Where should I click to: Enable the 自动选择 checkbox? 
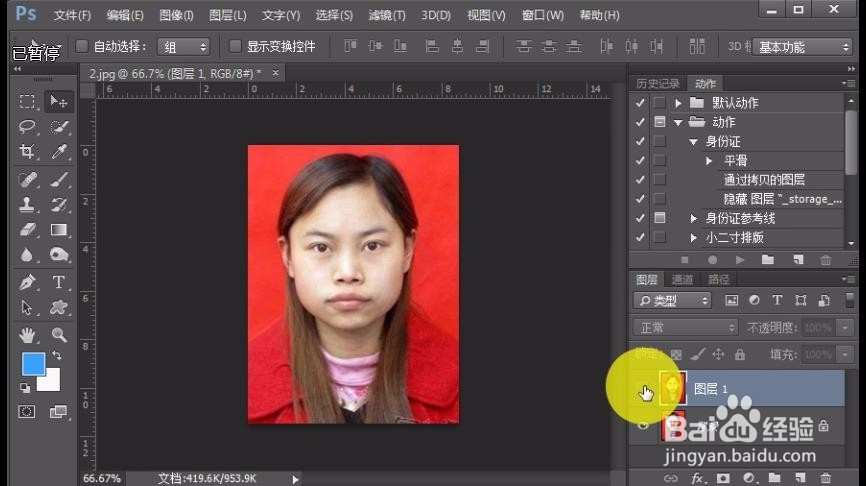pyautogui.click(x=82, y=46)
